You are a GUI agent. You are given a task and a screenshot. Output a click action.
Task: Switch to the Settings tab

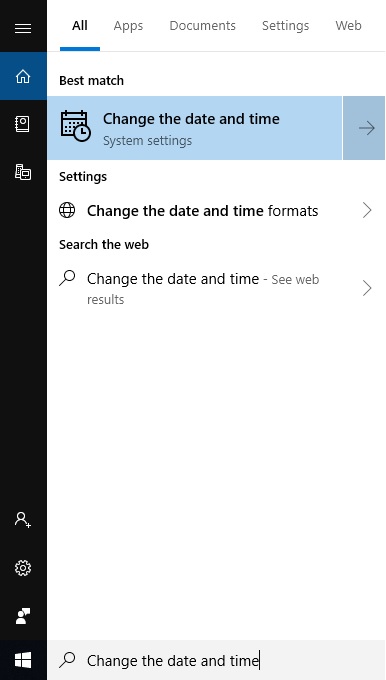285,26
